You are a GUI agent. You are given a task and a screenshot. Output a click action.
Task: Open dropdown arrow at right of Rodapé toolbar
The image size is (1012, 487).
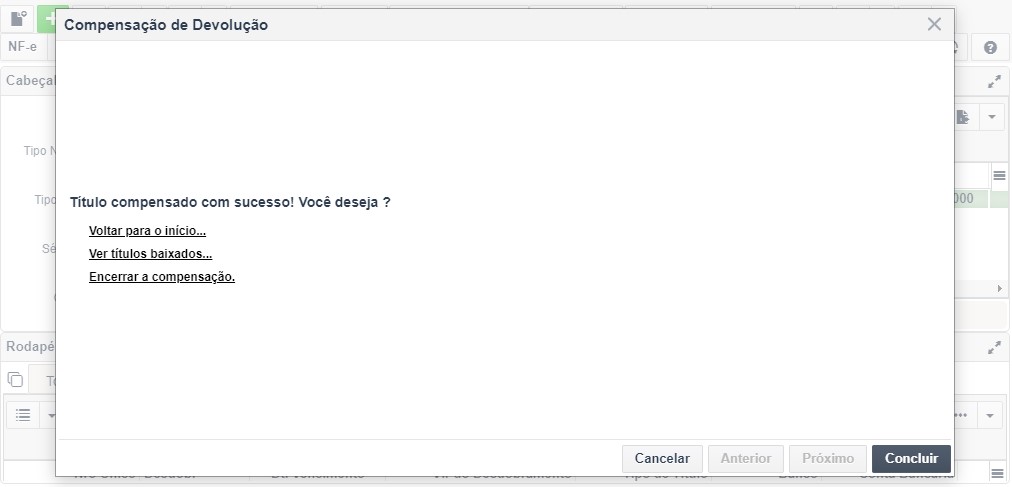(990, 414)
